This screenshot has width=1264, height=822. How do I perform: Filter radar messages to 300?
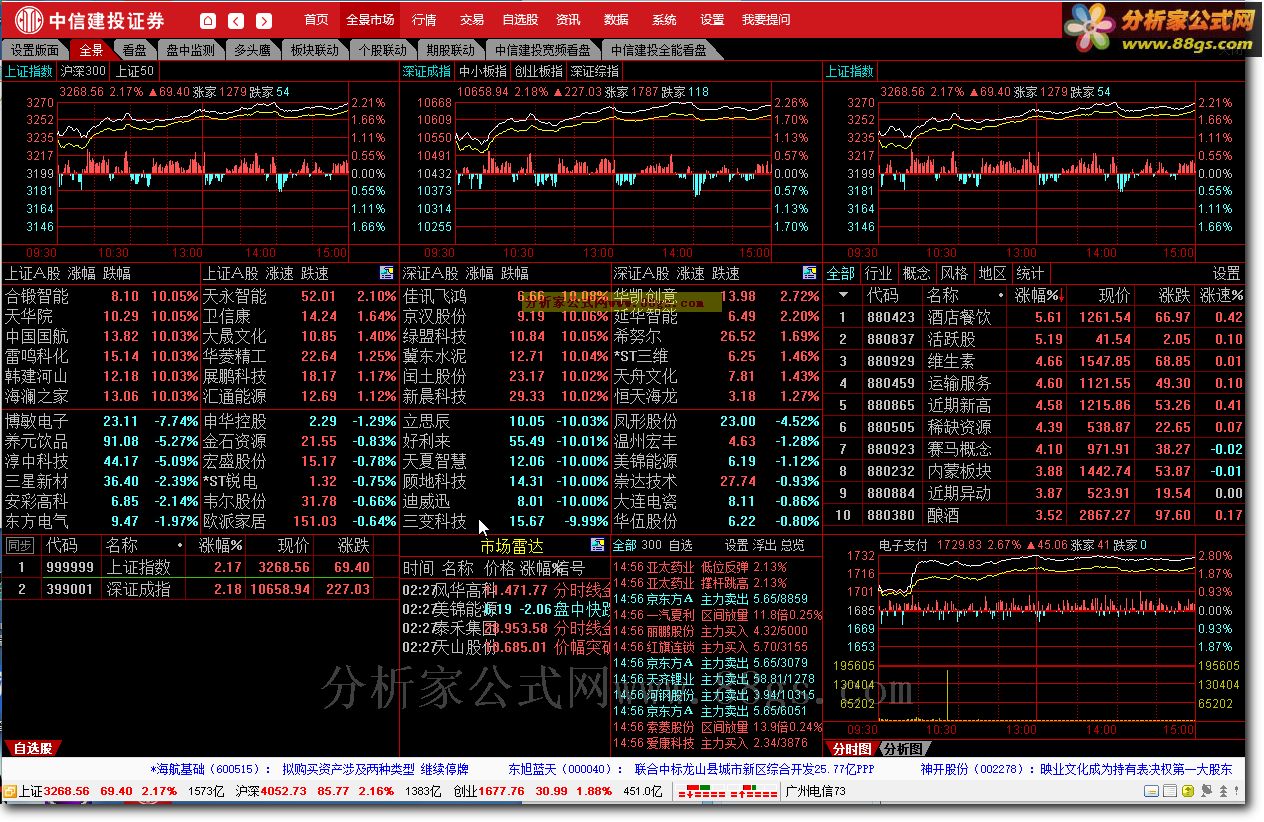(x=651, y=545)
